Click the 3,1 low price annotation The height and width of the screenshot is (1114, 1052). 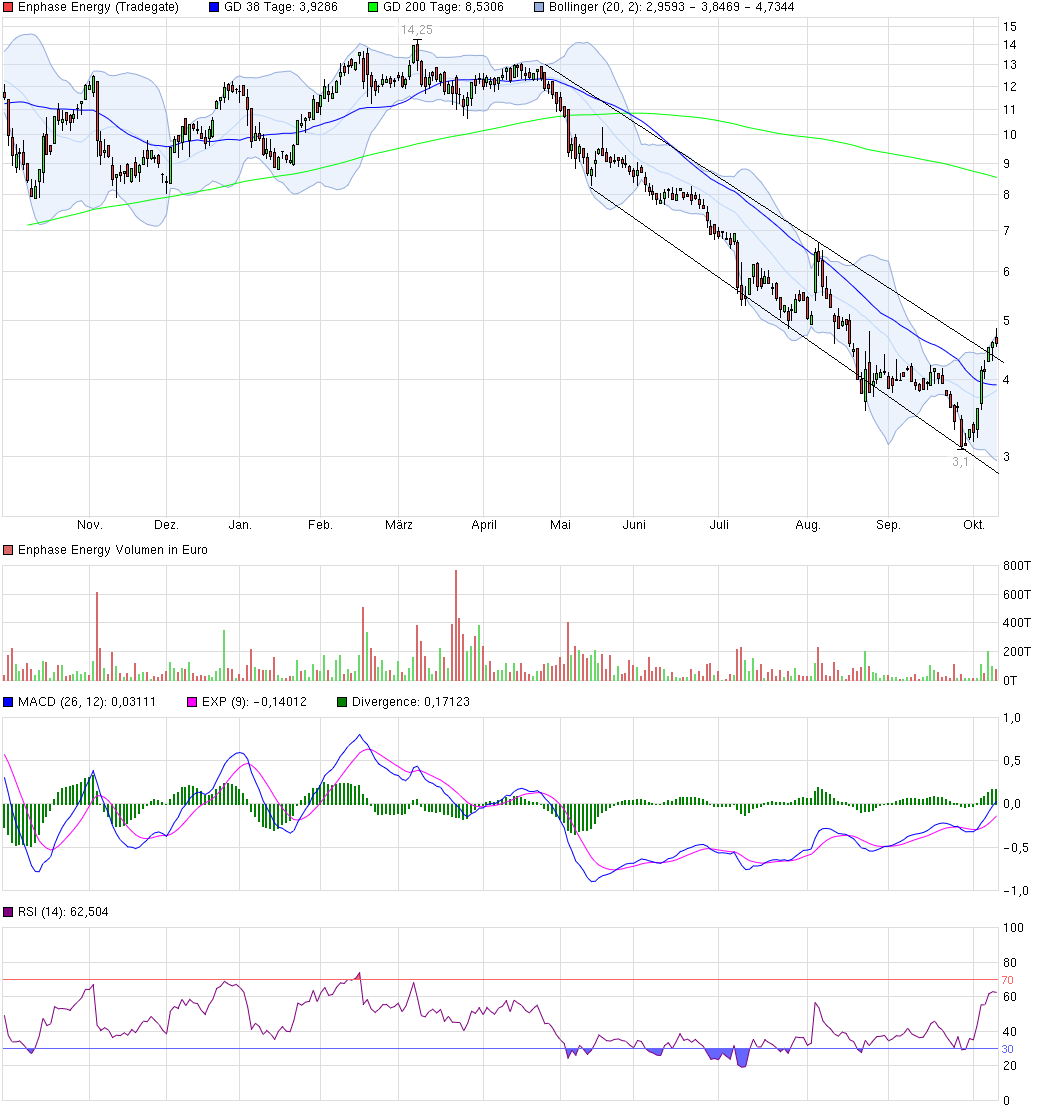point(960,462)
